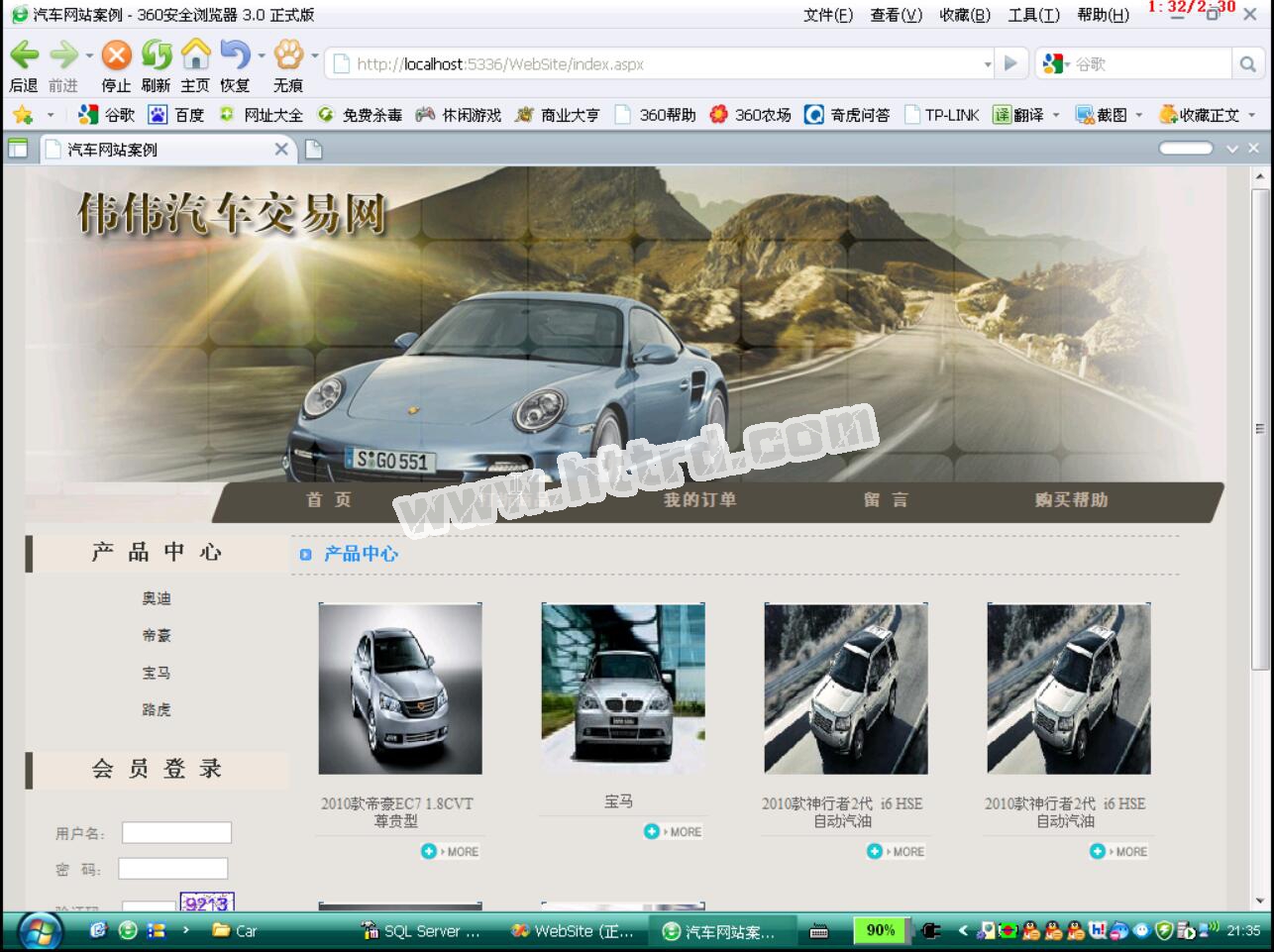This screenshot has width=1274, height=952.
Task: Click the 收藏正文 tool
Action: click(1200, 115)
